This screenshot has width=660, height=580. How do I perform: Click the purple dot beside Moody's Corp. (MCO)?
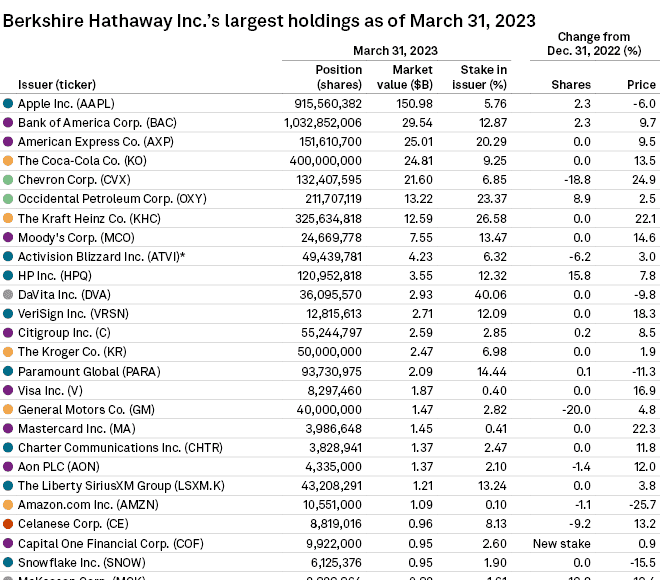(x=8, y=237)
